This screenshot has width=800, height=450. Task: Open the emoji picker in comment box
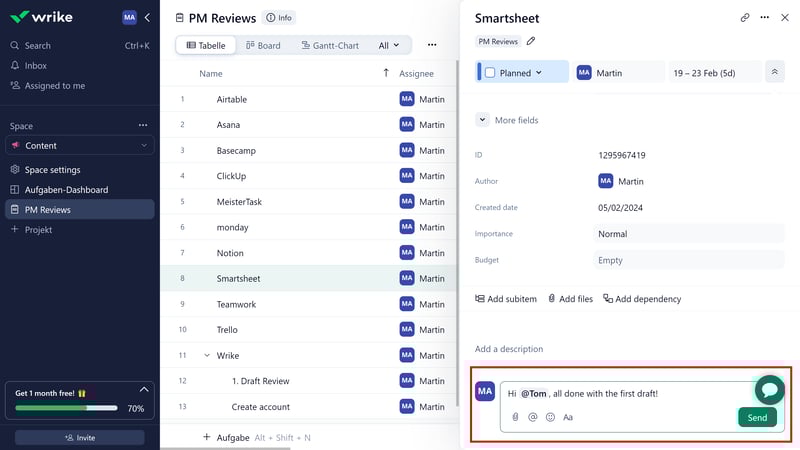pos(550,417)
